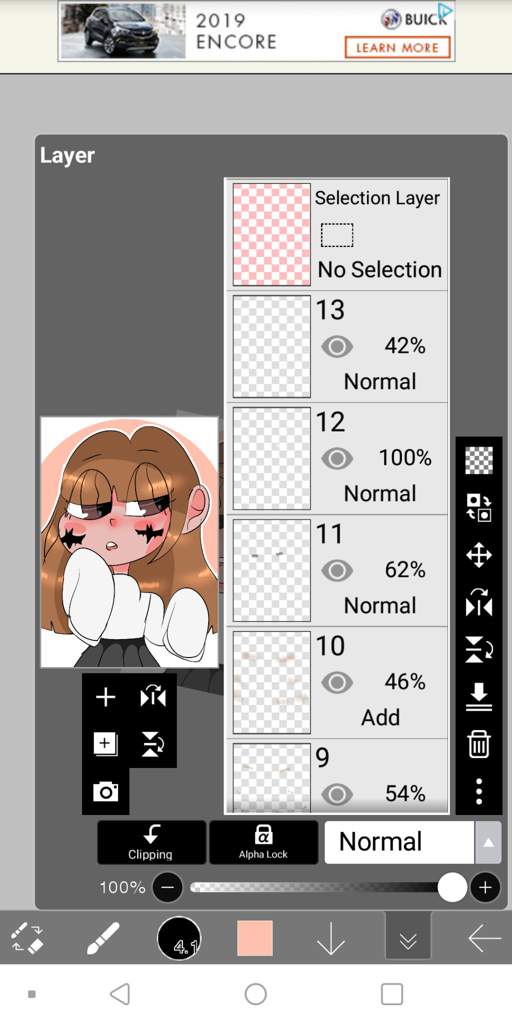The width and height of the screenshot is (512, 1024).
Task: Open the Normal blend mode dropdown
Action: 399,842
